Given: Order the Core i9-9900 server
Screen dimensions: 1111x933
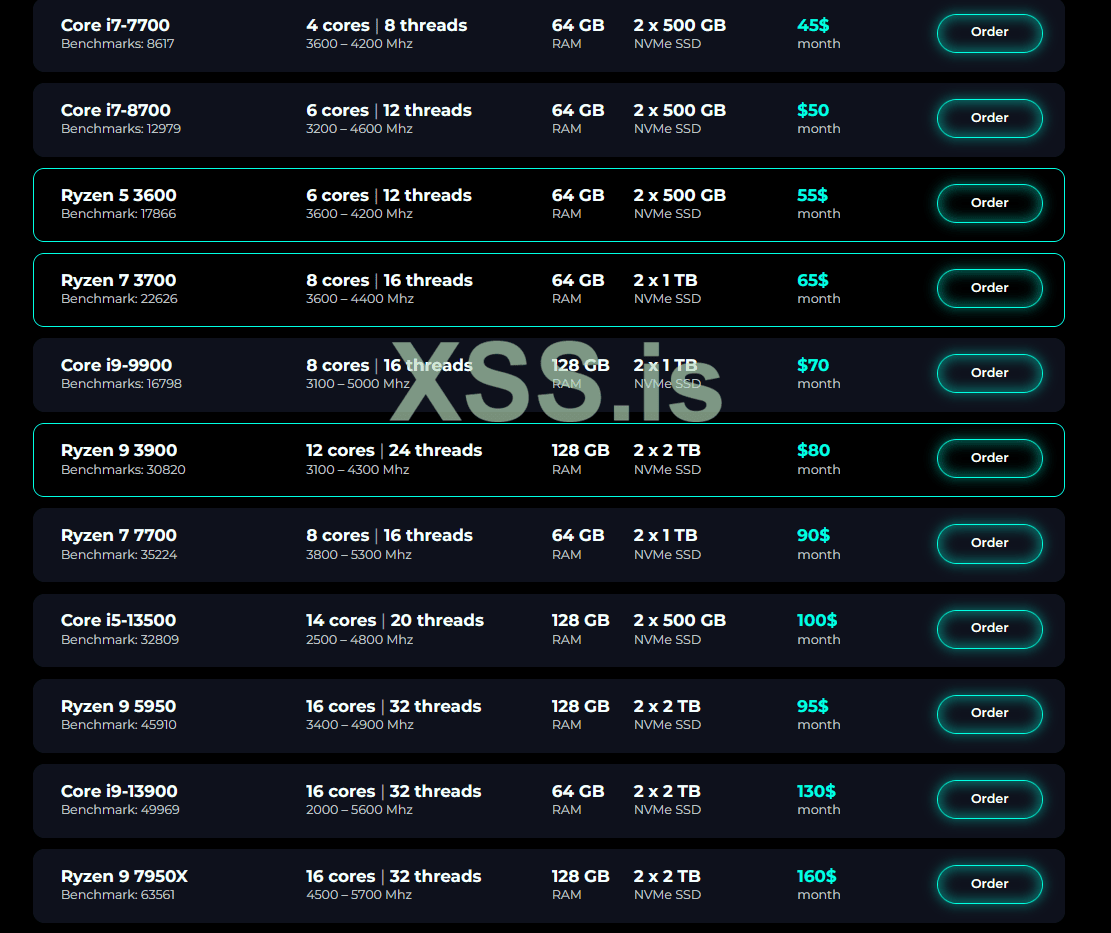Looking at the screenshot, I should click(989, 373).
